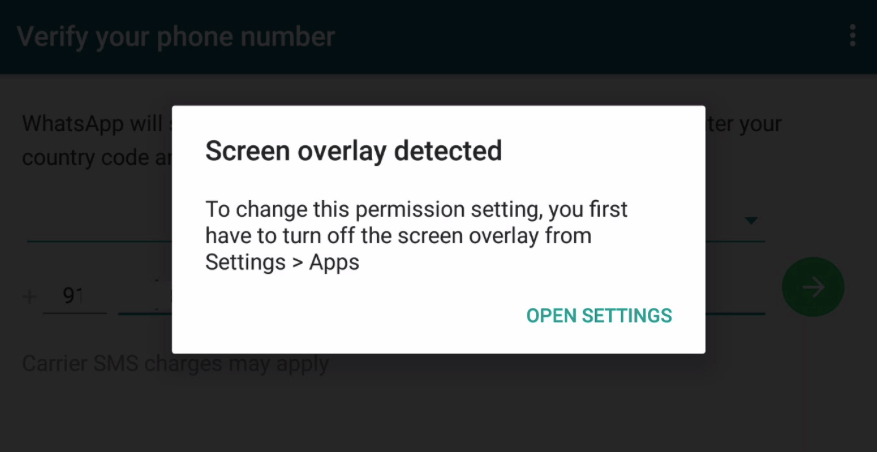
Task: Expand the country selector dropdown arrow
Action: 751,220
